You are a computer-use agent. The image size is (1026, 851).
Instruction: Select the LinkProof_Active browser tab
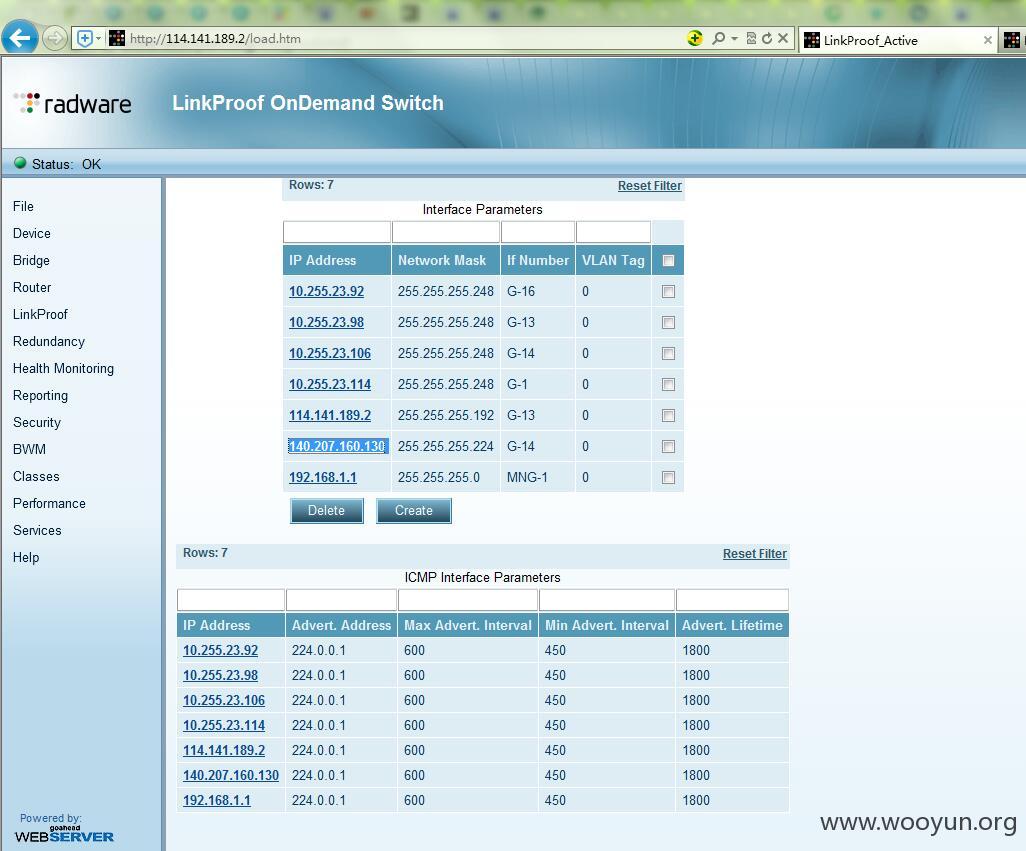point(898,41)
